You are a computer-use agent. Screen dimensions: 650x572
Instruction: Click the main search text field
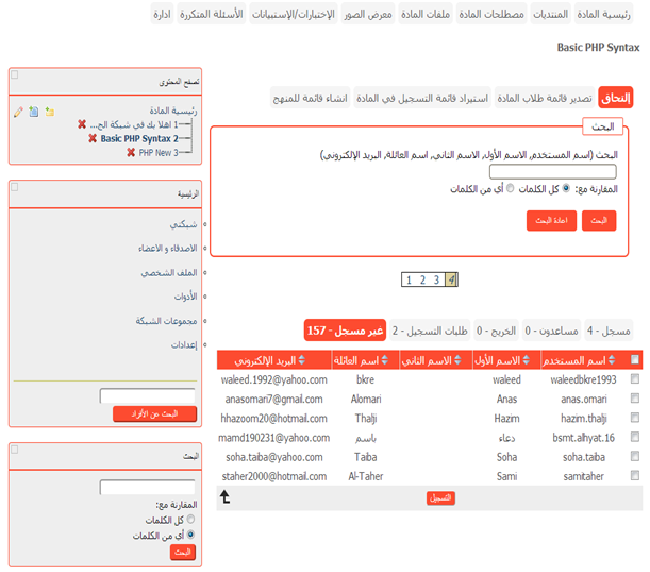pyautogui.click(x=553, y=172)
